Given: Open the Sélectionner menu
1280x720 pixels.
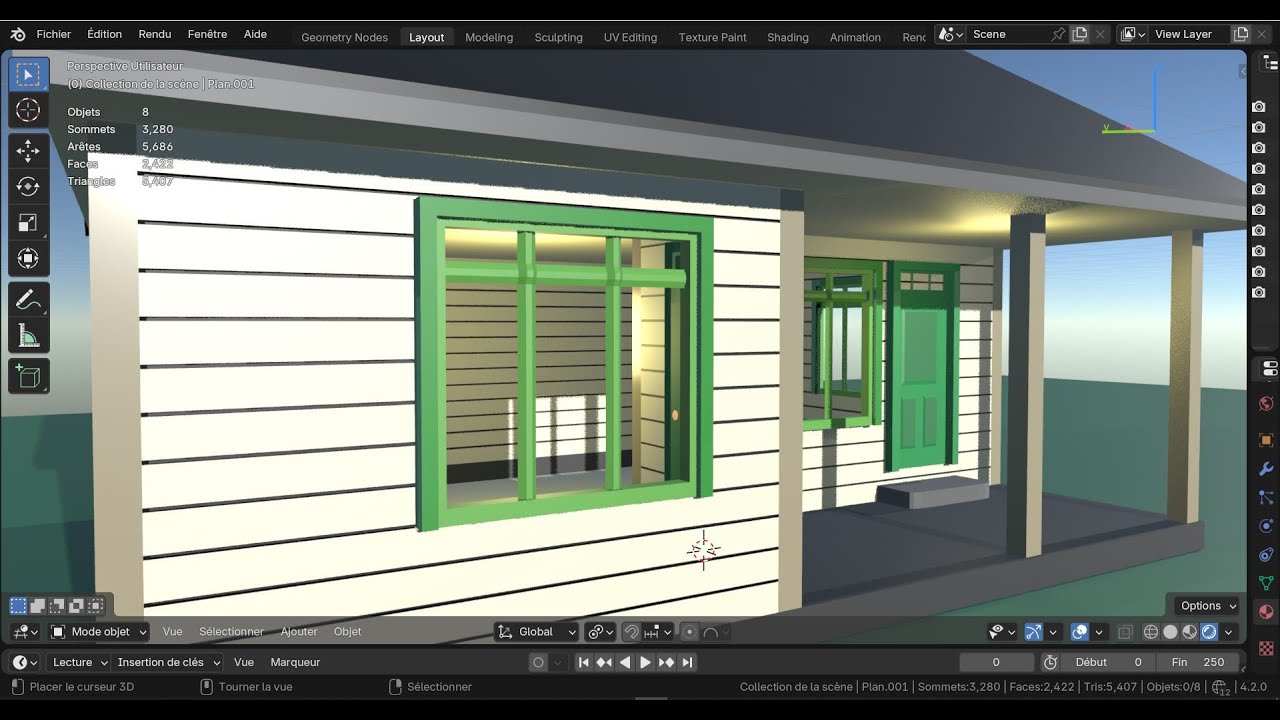Looking at the screenshot, I should click(x=231, y=632).
